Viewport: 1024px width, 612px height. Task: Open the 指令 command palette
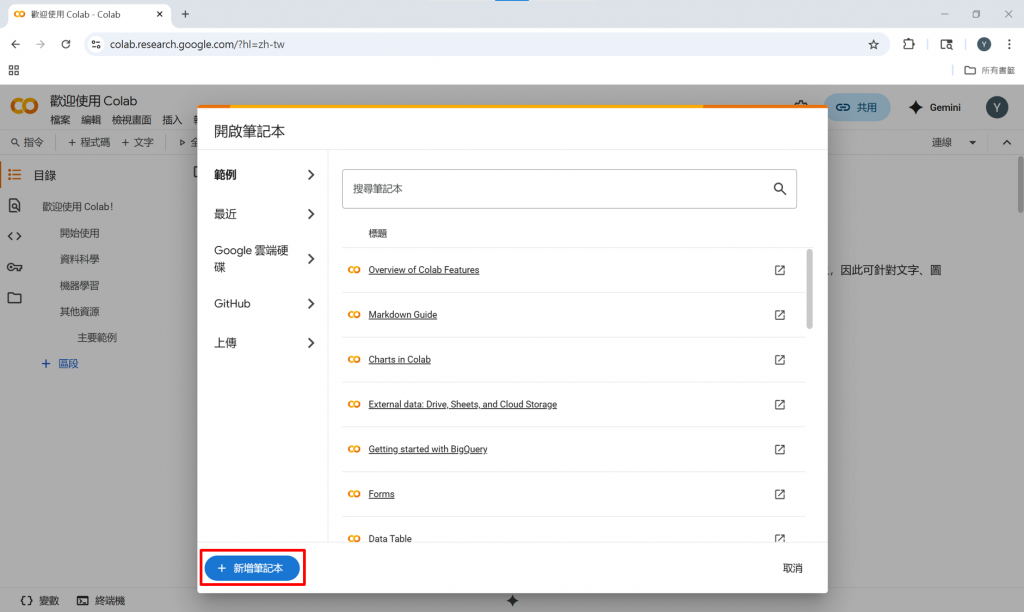27,142
